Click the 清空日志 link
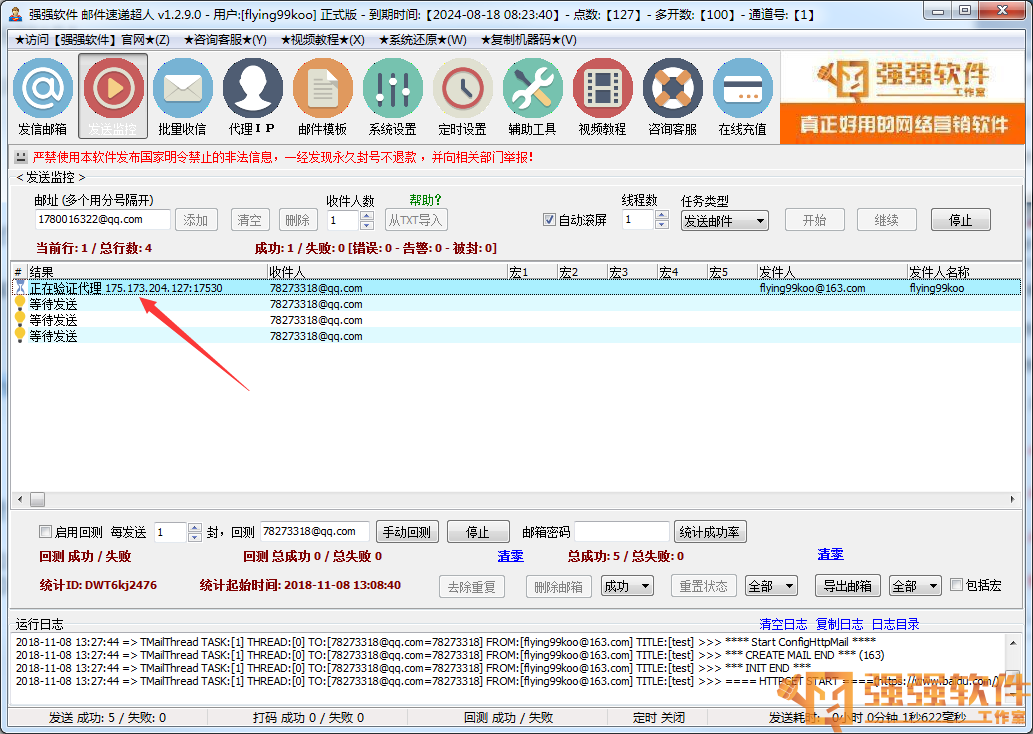This screenshot has width=1033, height=734. (x=783, y=624)
